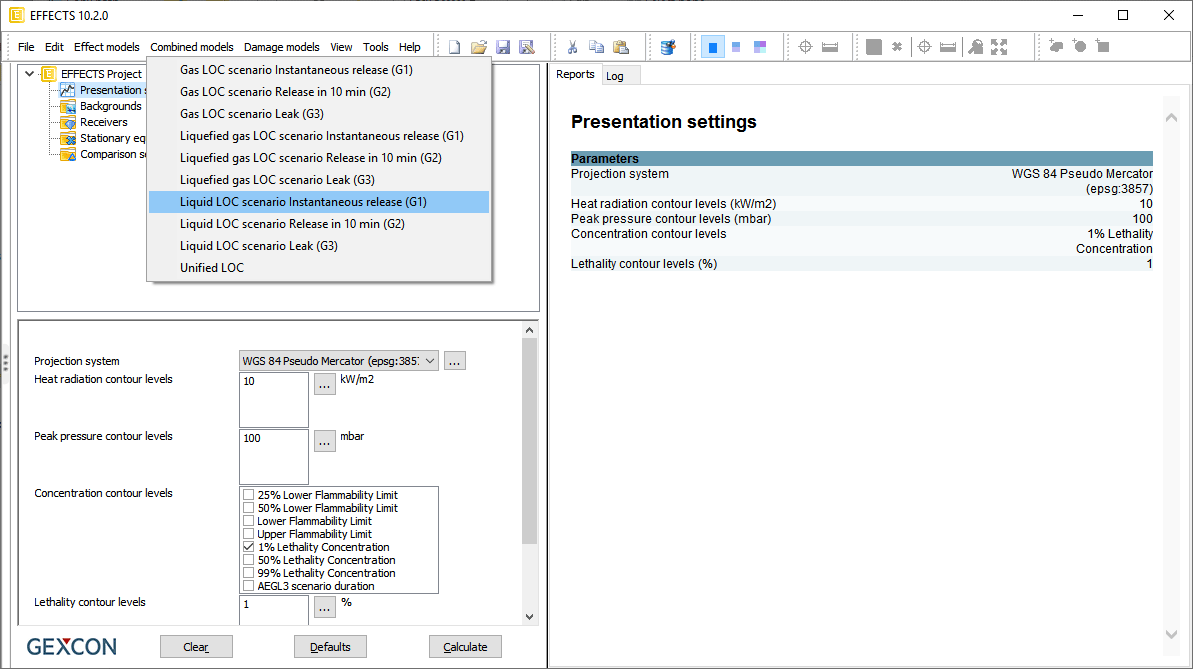Viewport: 1193px width, 669px height.
Task: Select the Receivers folder in project tree
Action: pos(103,122)
